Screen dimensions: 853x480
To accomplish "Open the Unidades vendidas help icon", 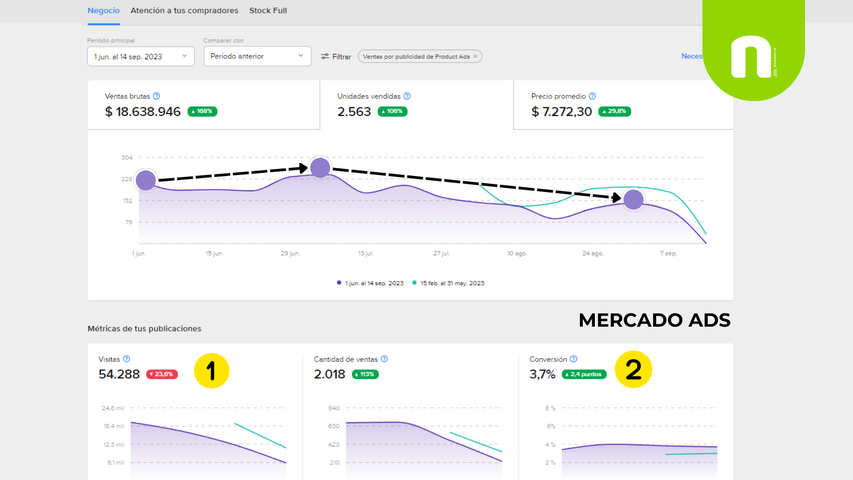I will coord(407,96).
